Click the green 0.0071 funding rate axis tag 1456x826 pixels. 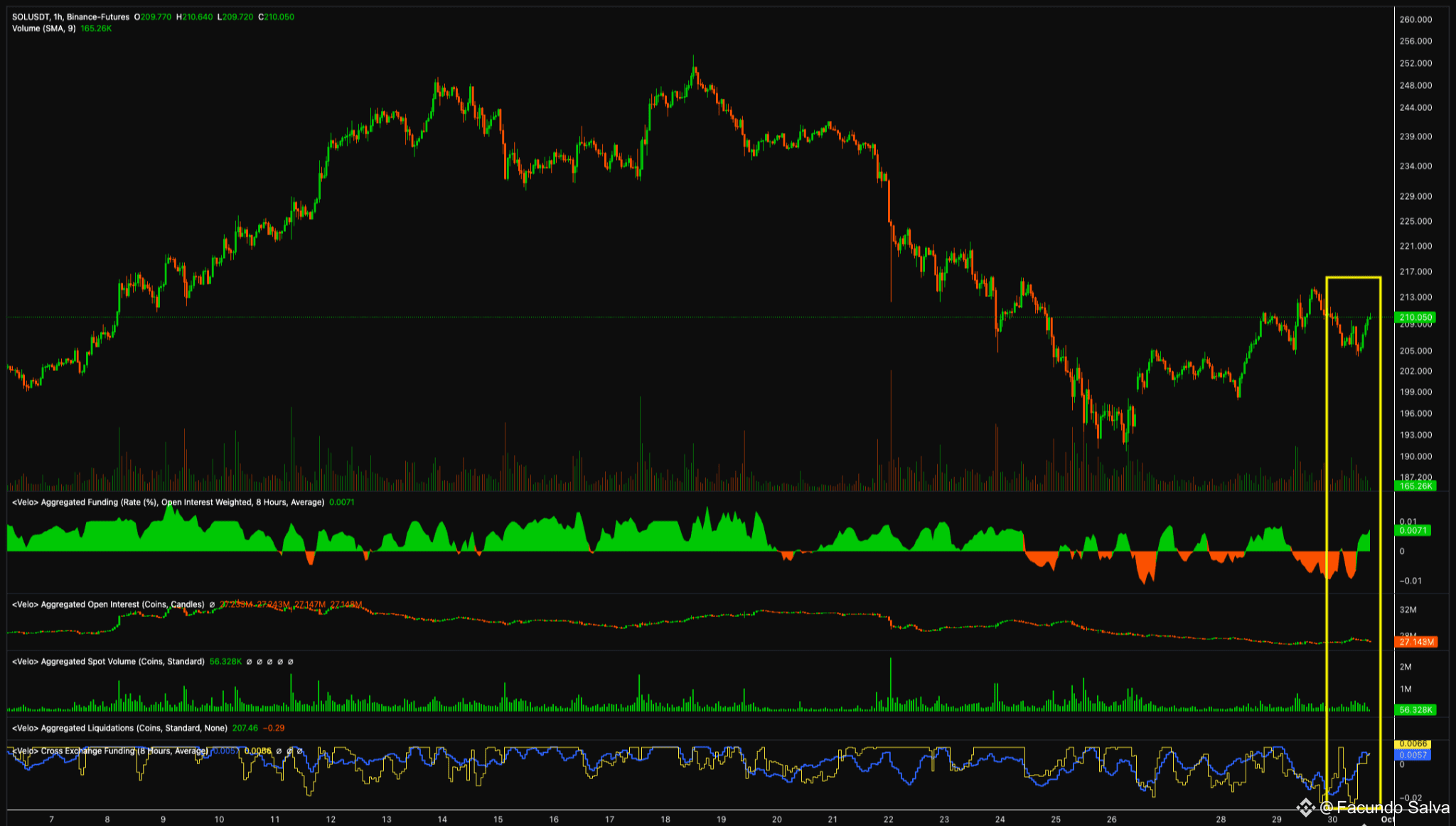[1414, 530]
